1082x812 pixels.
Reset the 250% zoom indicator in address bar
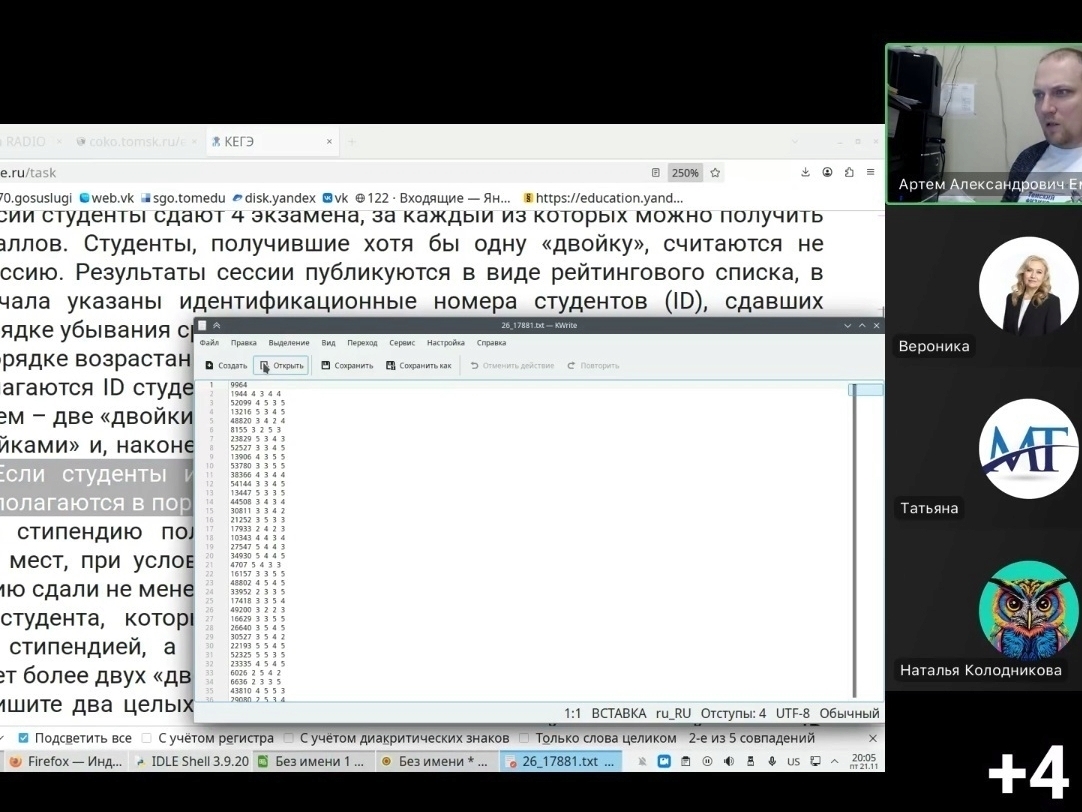pos(685,173)
